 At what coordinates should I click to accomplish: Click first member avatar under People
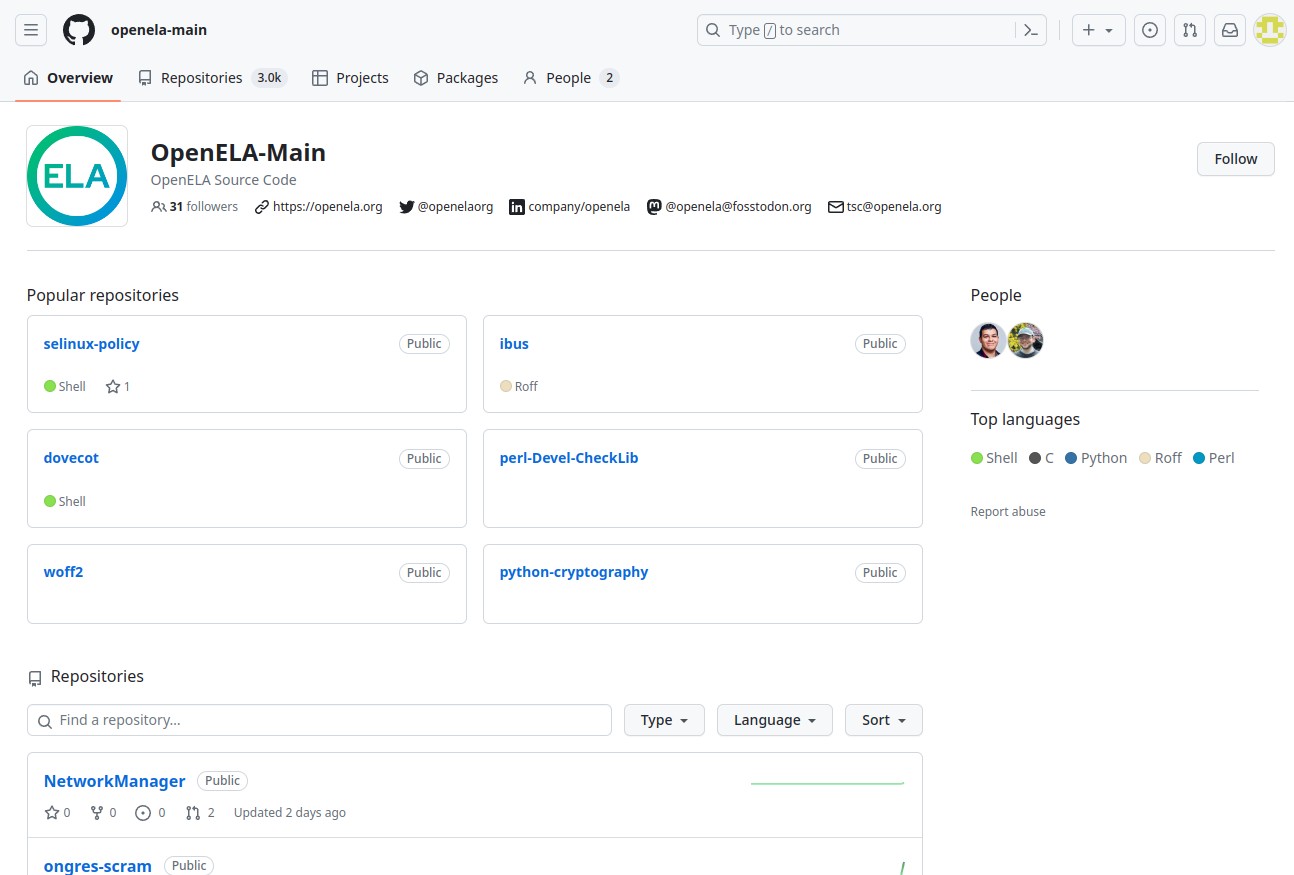[988, 341]
